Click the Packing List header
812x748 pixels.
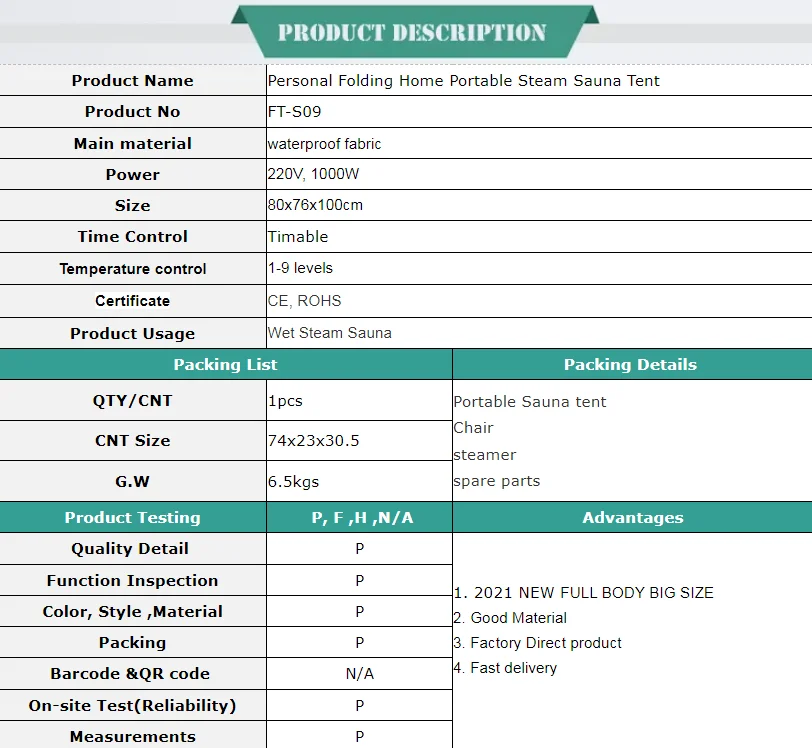(x=226, y=365)
